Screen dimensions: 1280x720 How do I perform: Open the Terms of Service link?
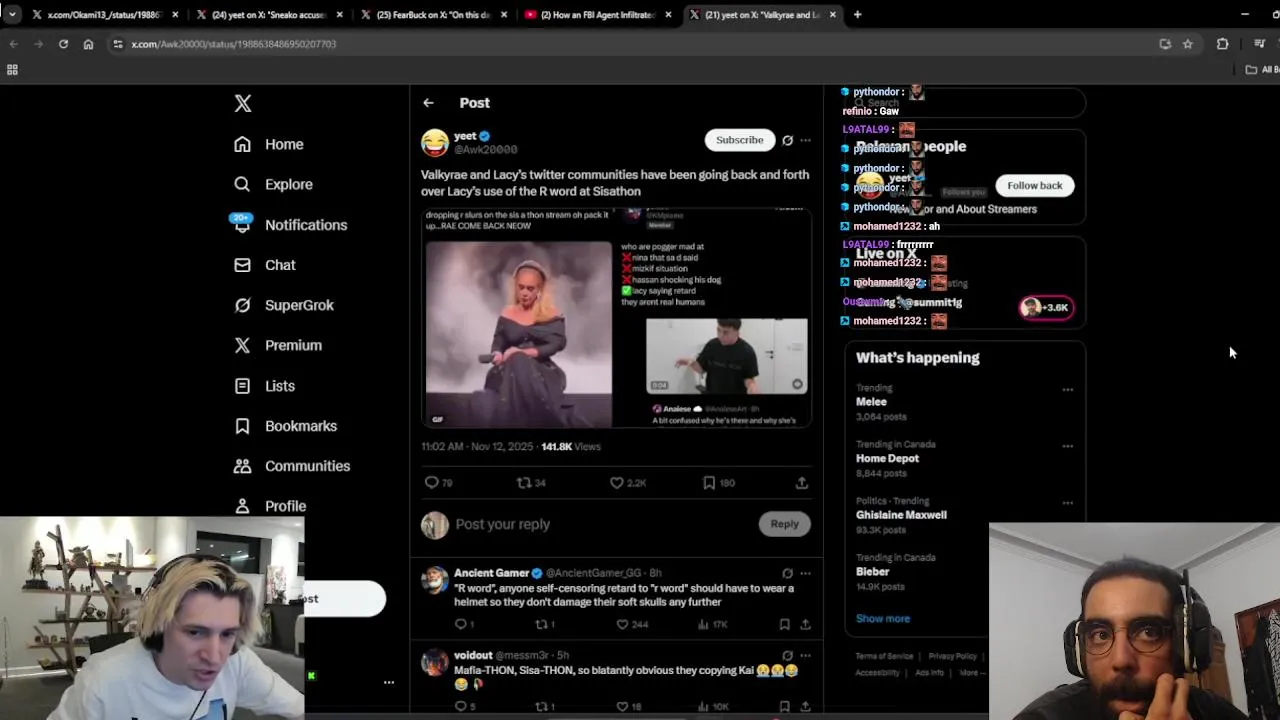(x=884, y=656)
